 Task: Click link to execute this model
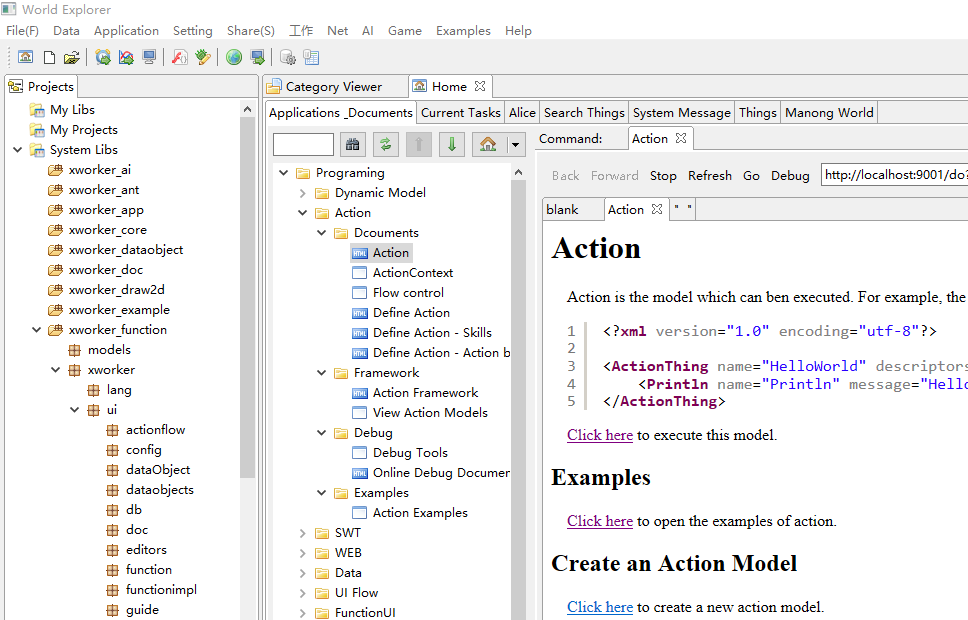599,435
